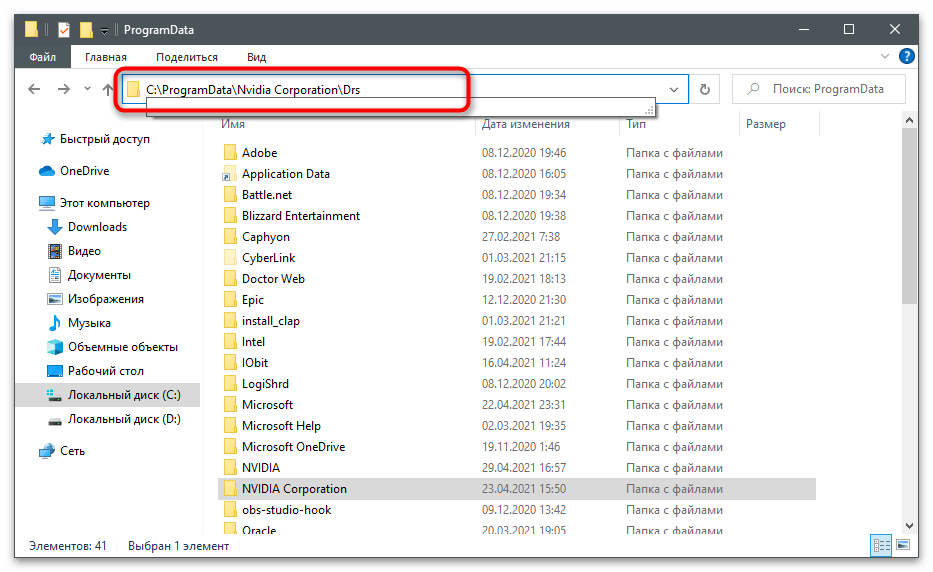
Task: Switch to Large icons view in status bar
Action: (903, 545)
